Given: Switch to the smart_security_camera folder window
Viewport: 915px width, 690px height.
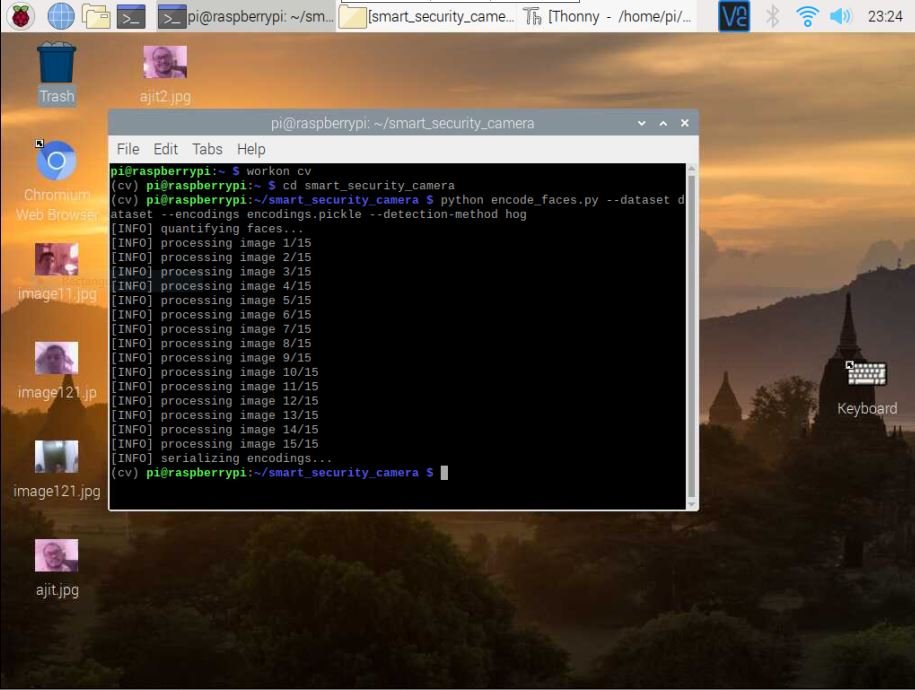Looking at the screenshot, I should pos(428,17).
